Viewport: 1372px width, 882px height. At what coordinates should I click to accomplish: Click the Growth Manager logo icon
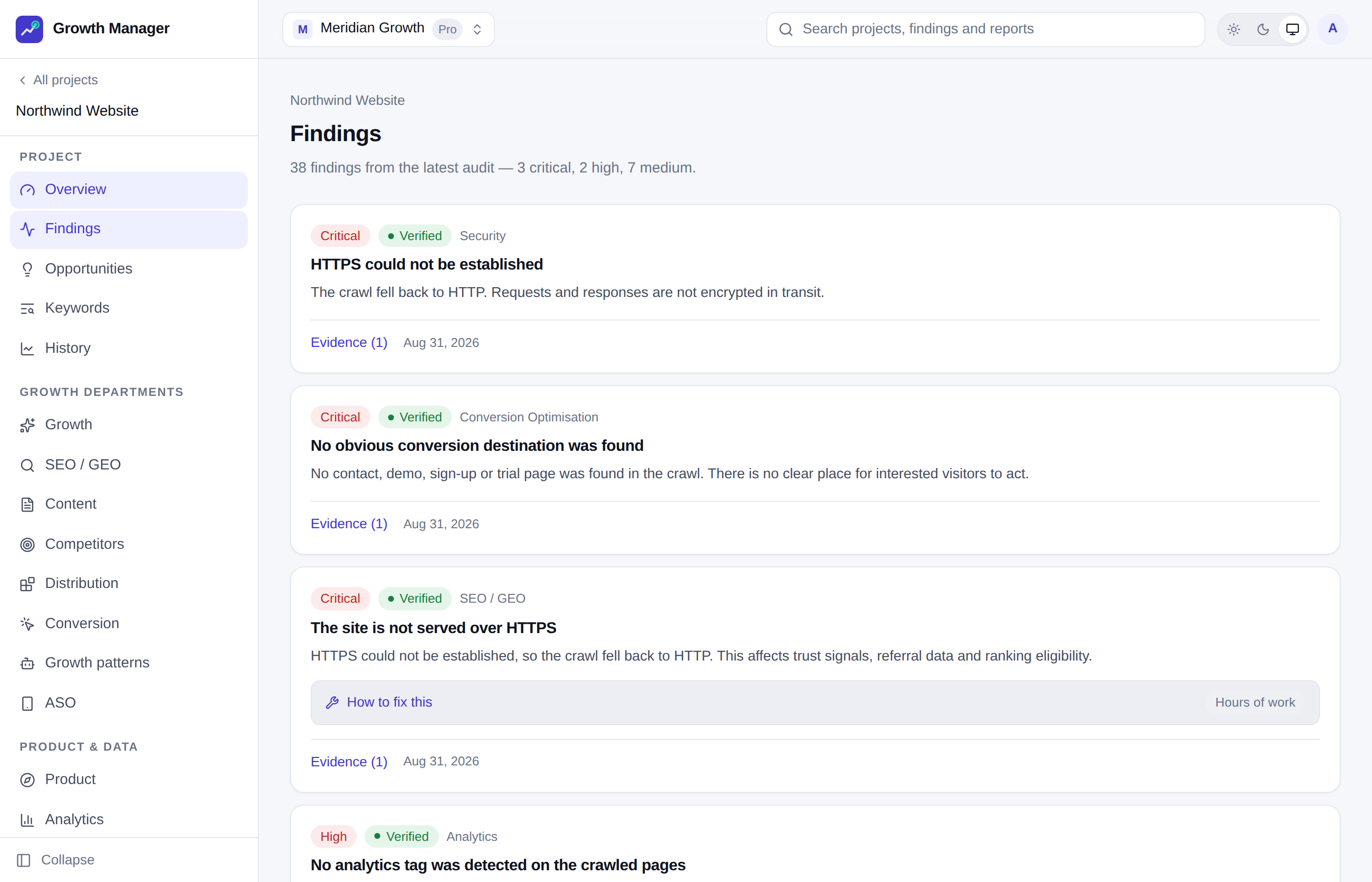[x=29, y=28]
